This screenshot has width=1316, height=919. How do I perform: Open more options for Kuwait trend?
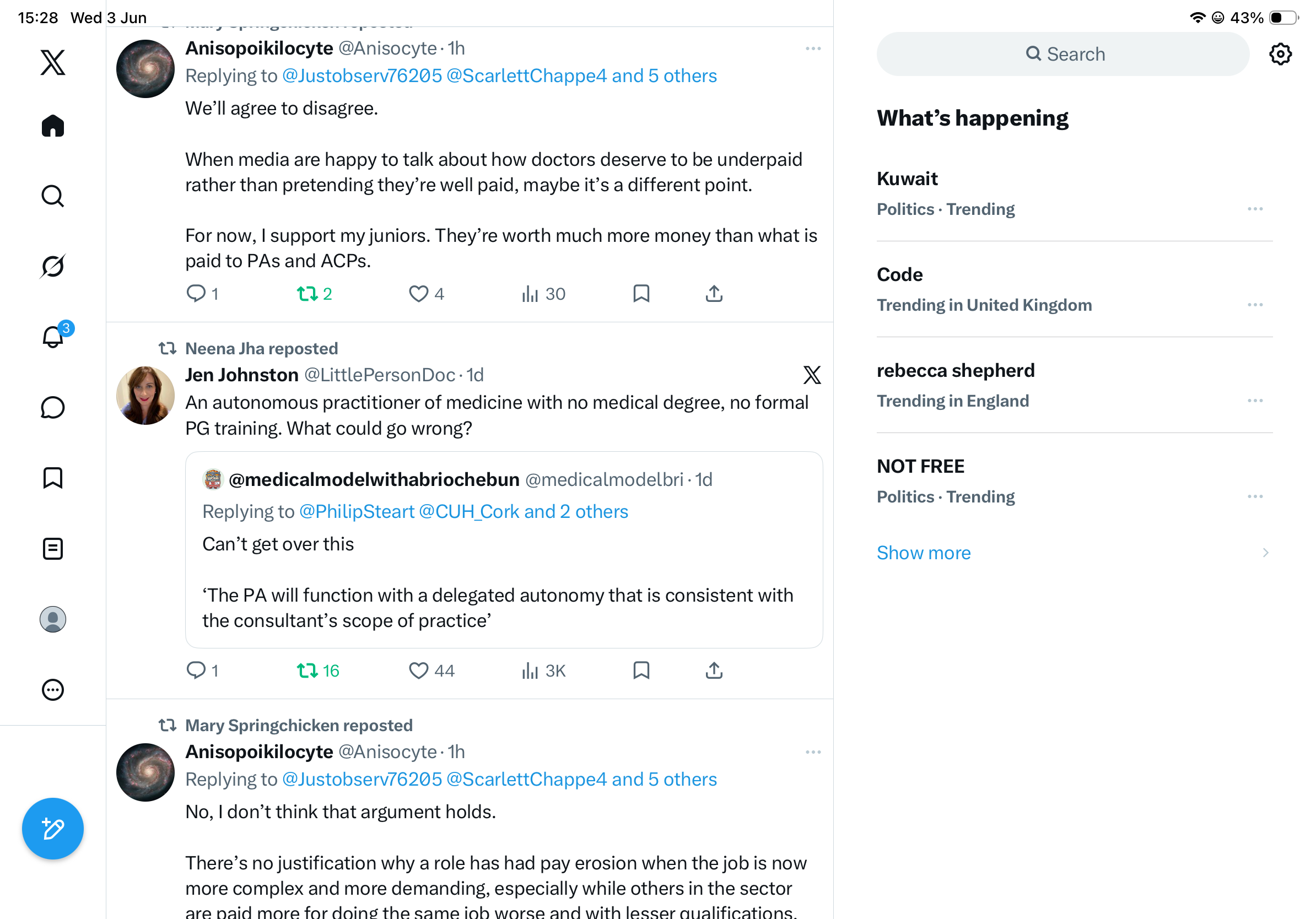(1255, 209)
